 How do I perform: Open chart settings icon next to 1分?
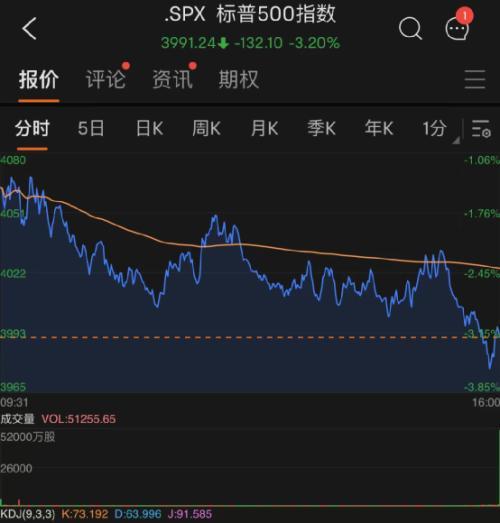point(481,129)
